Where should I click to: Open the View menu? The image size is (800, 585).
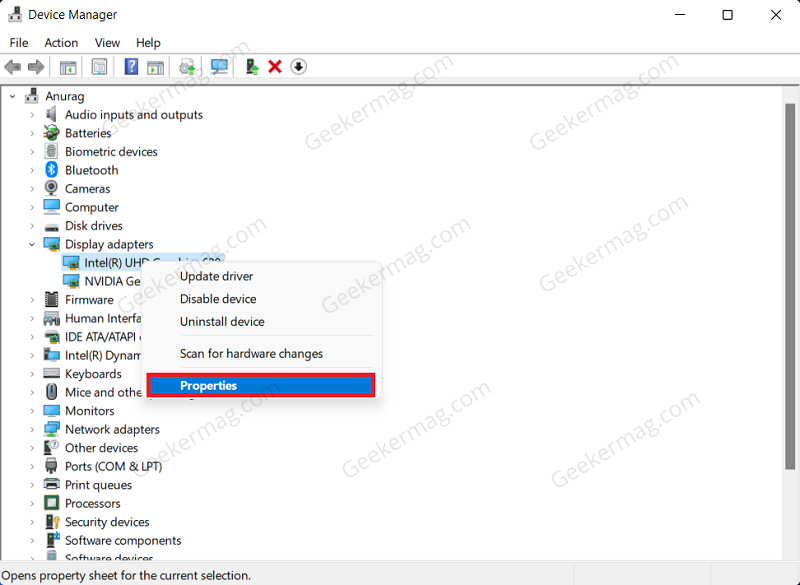pyautogui.click(x=107, y=43)
